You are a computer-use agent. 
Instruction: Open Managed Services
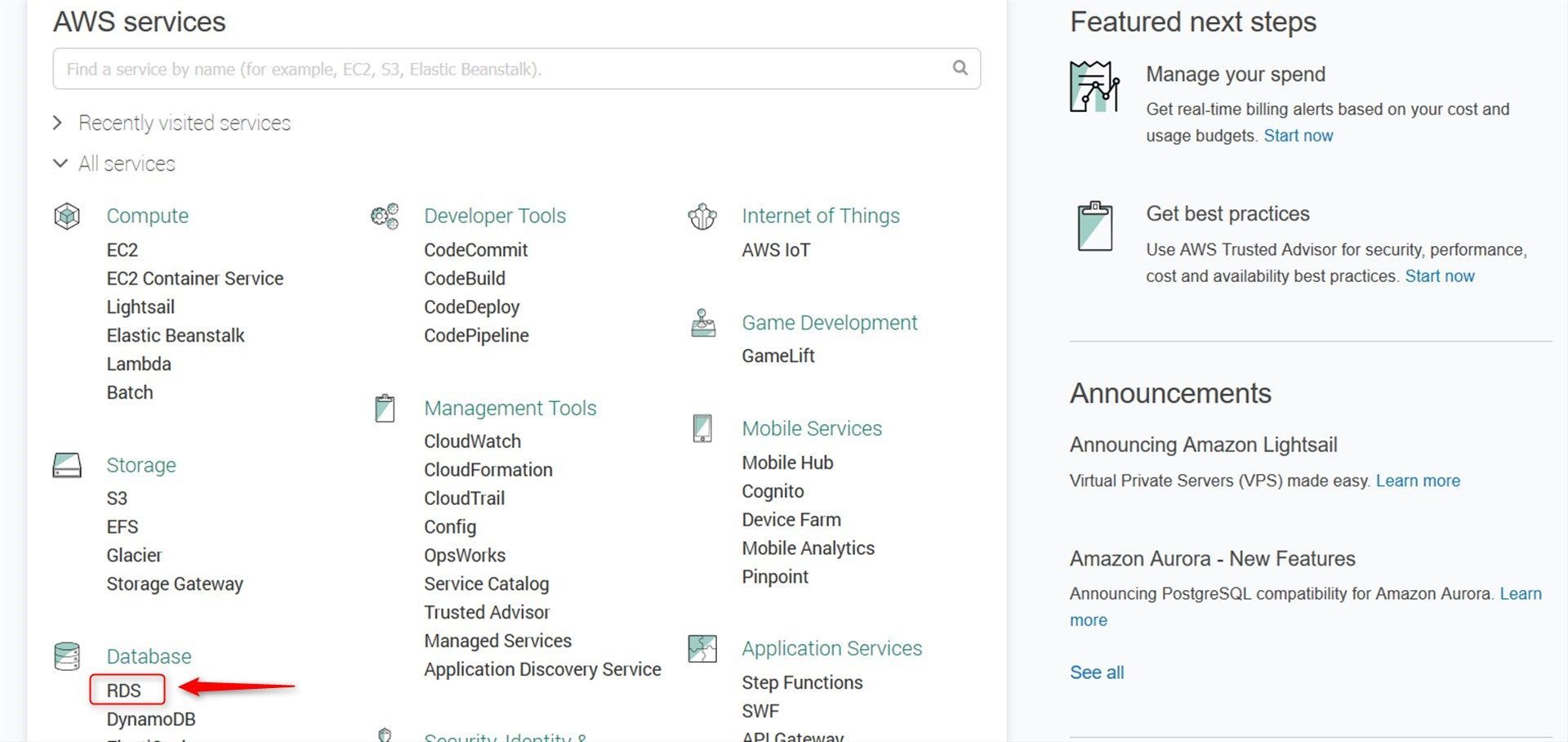[498, 641]
